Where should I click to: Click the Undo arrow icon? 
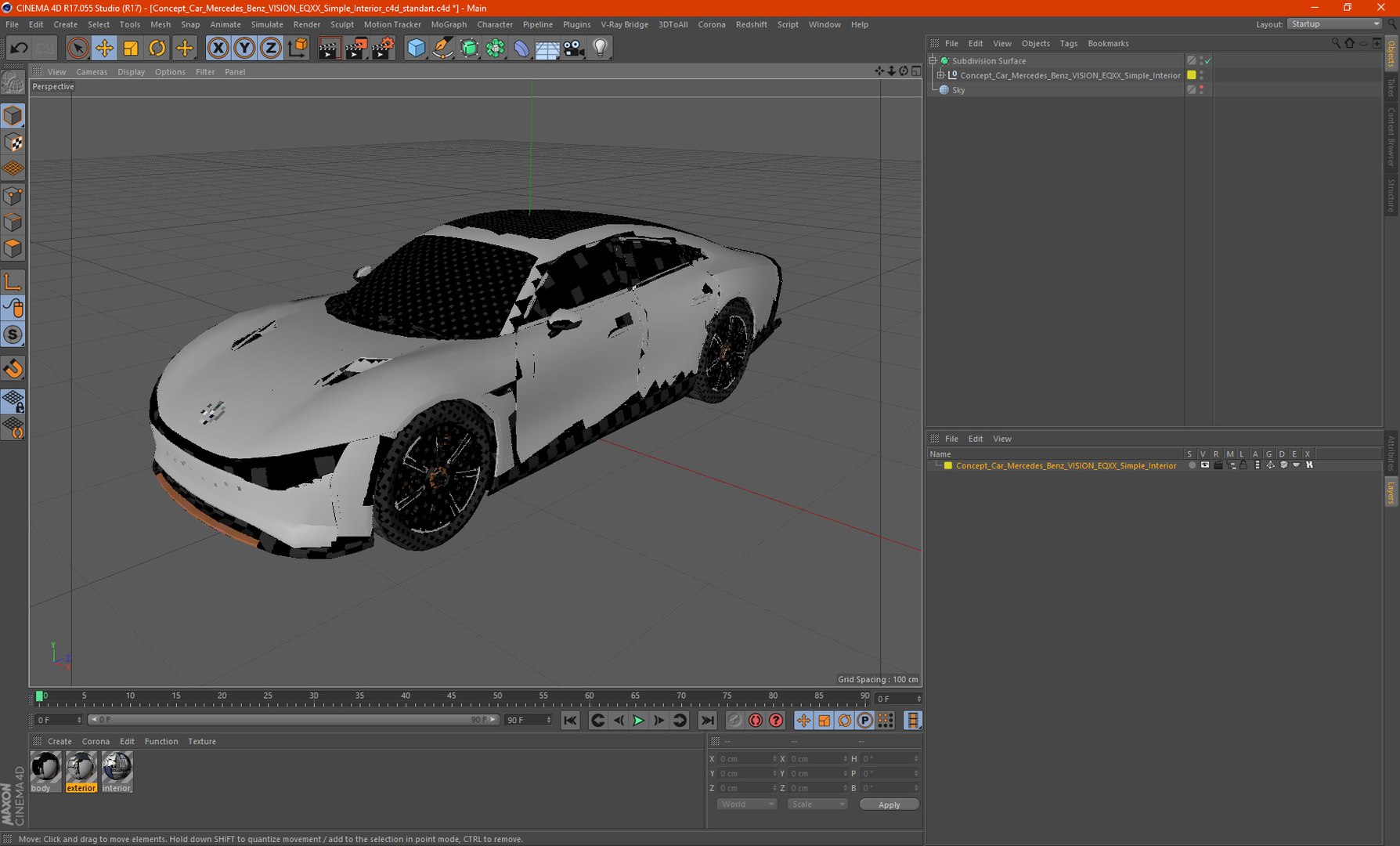(x=19, y=49)
